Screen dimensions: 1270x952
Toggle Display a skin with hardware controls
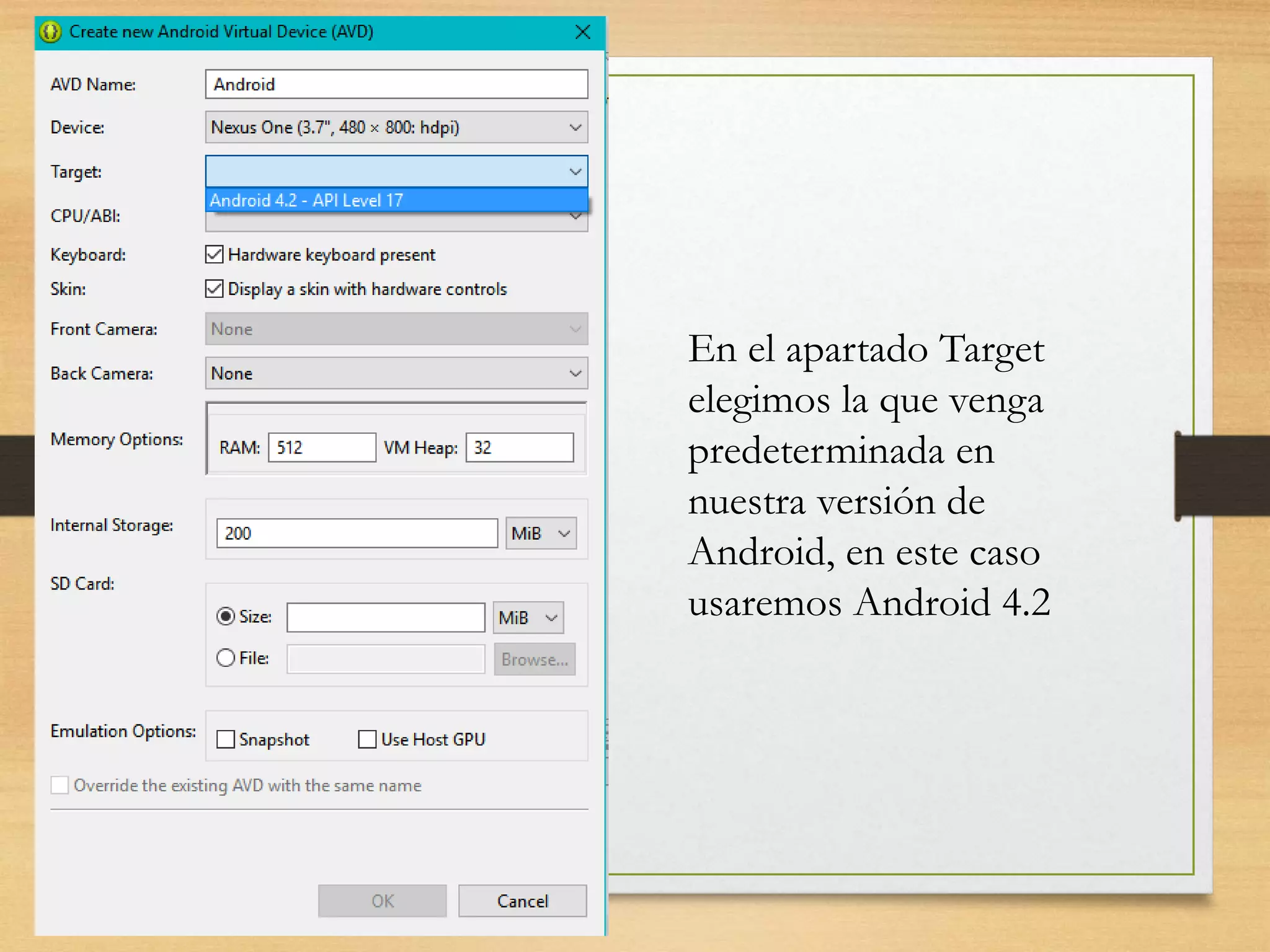point(214,289)
